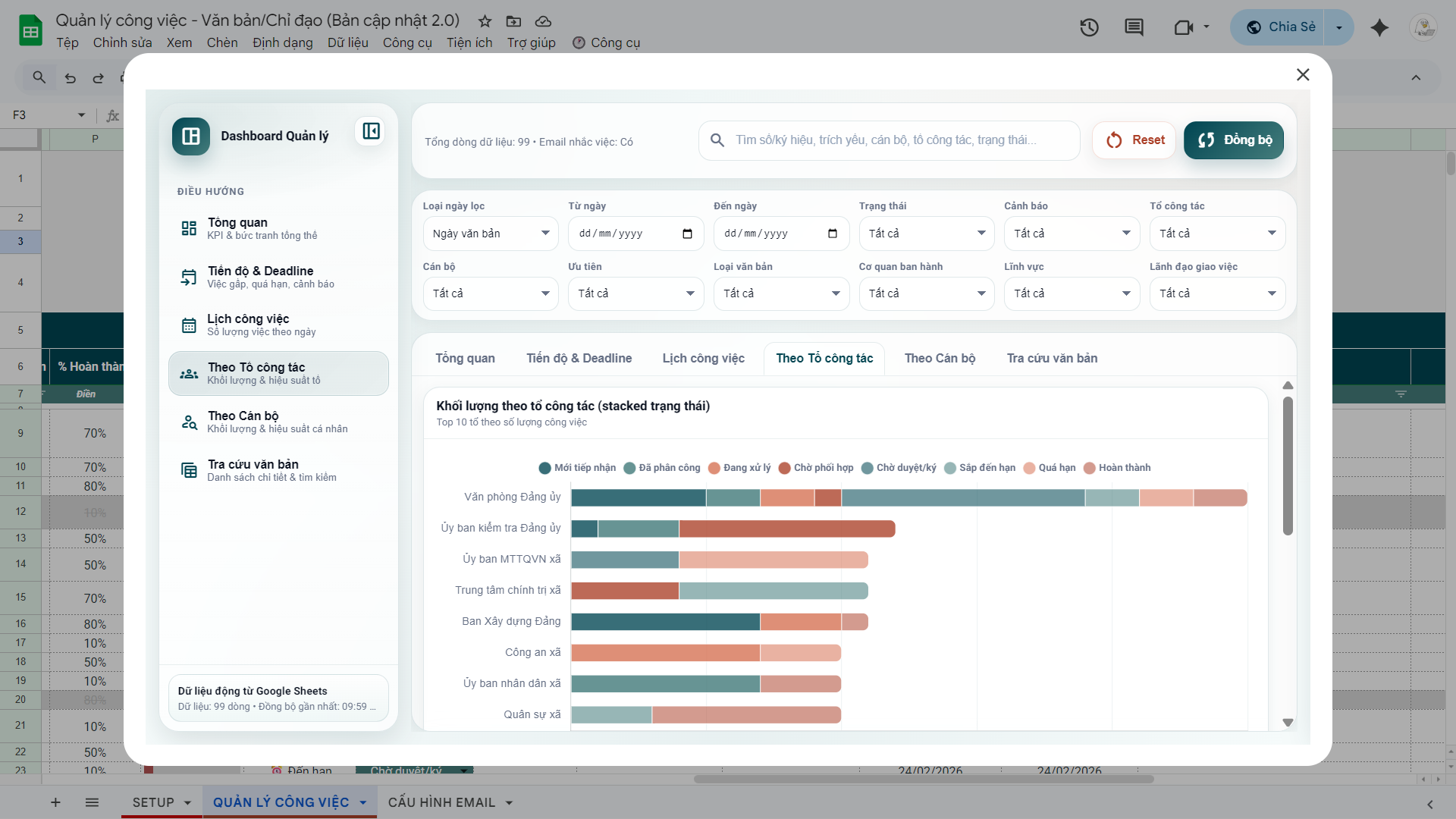Collapse the dashboard sidebar panel icon
The height and width of the screenshot is (819, 1456).
pyautogui.click(x=371, y=131)
